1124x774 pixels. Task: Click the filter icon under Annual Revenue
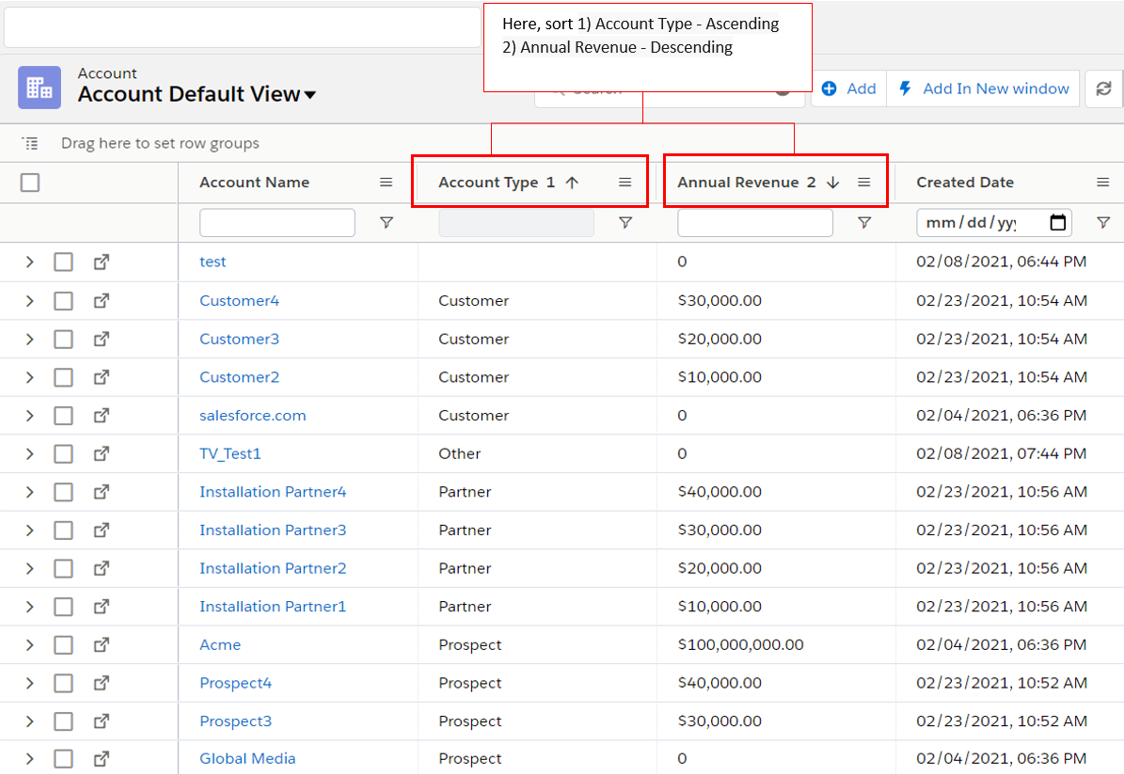(x=864, y=223)
